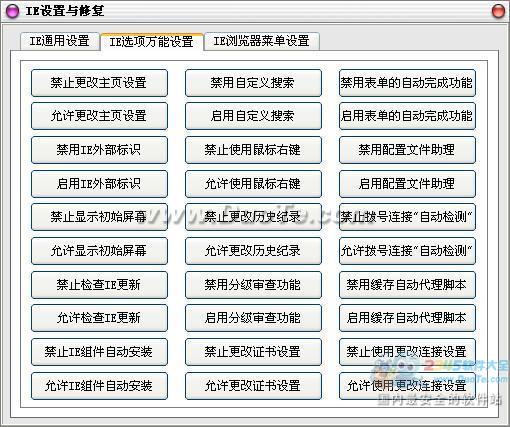Enable custom search via 启用自定义搜索
This screenshot has height=427, width=510.
pos(253,116)
